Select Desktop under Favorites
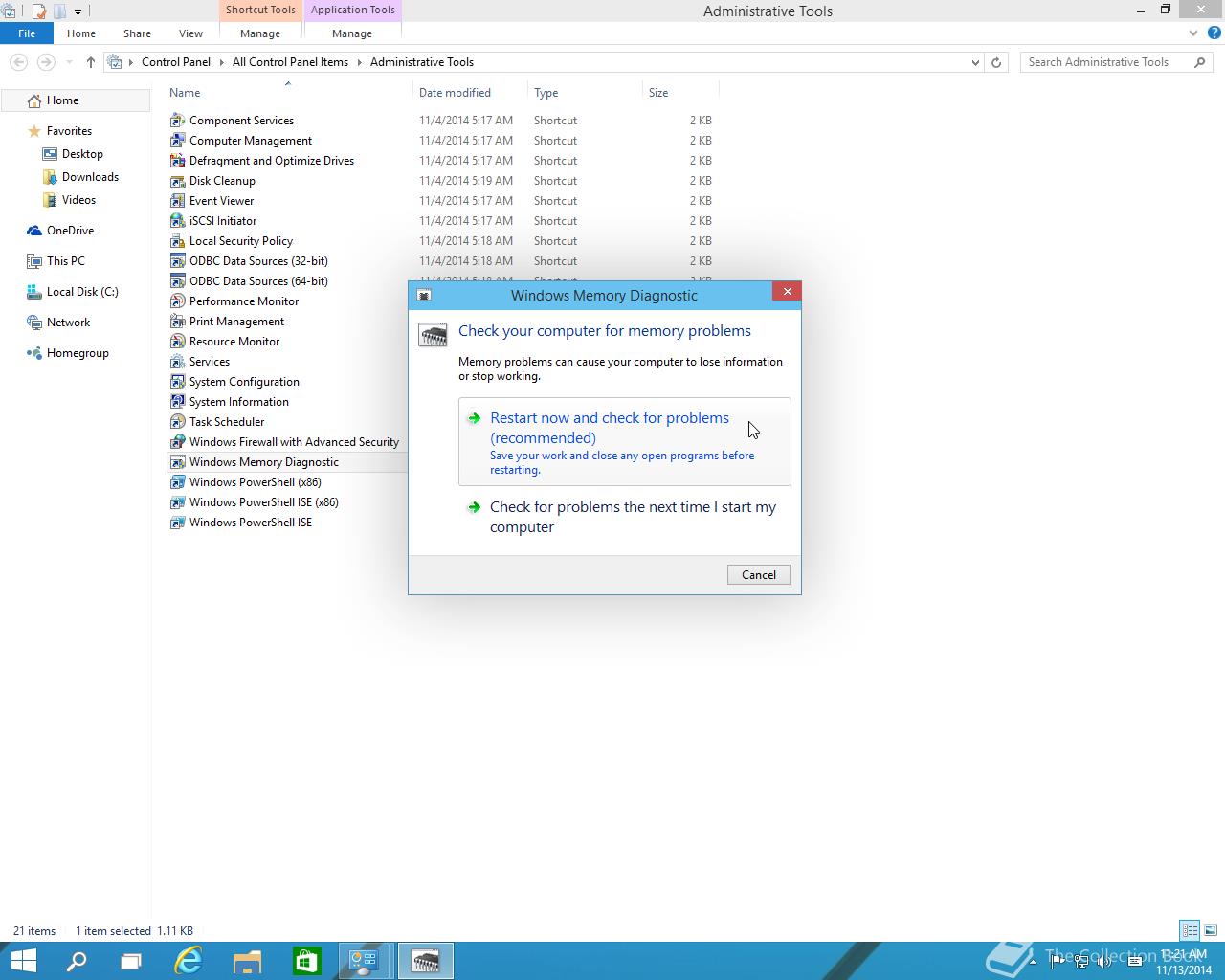 coord(82,154)
